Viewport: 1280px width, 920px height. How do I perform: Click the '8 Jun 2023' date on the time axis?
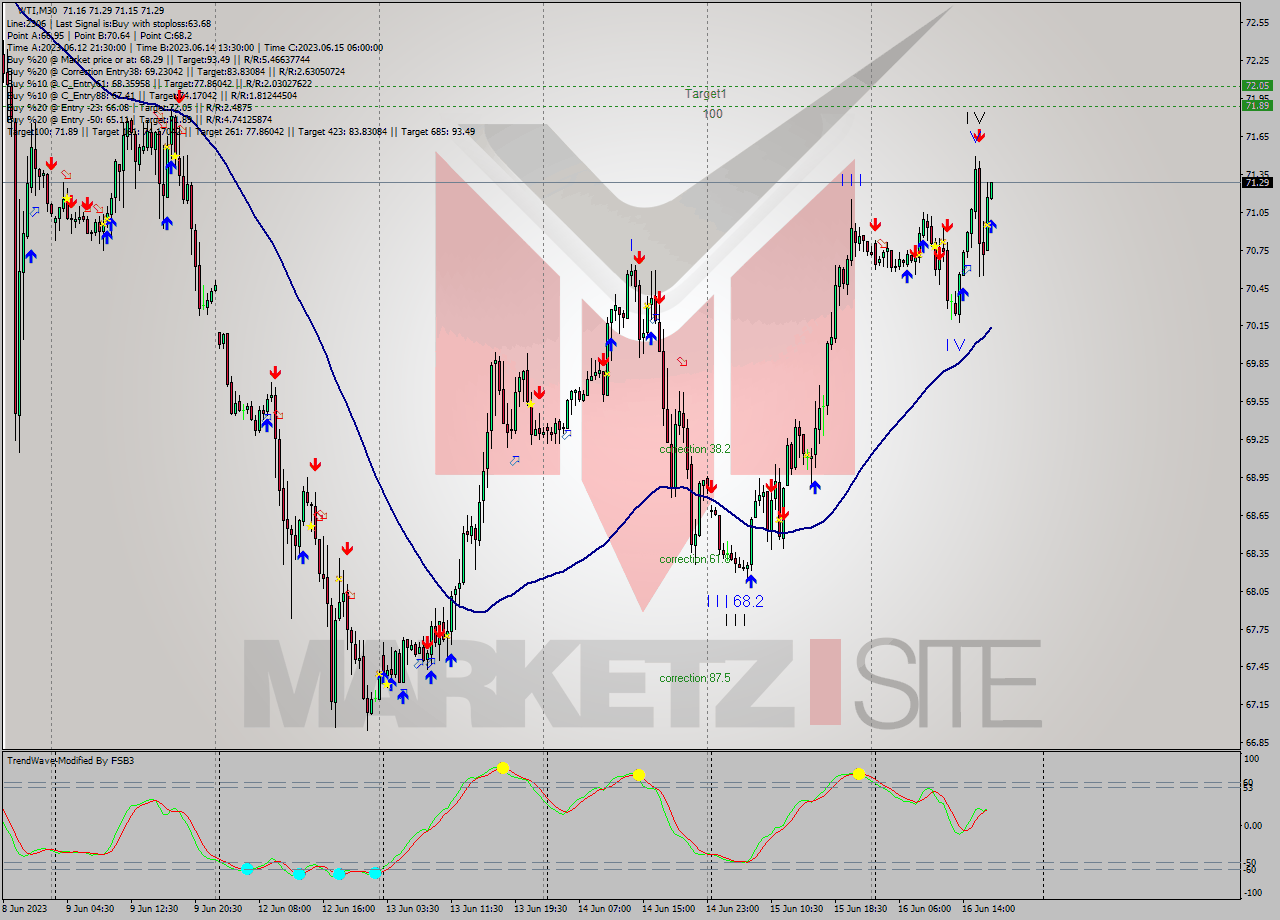pos(23,909)
